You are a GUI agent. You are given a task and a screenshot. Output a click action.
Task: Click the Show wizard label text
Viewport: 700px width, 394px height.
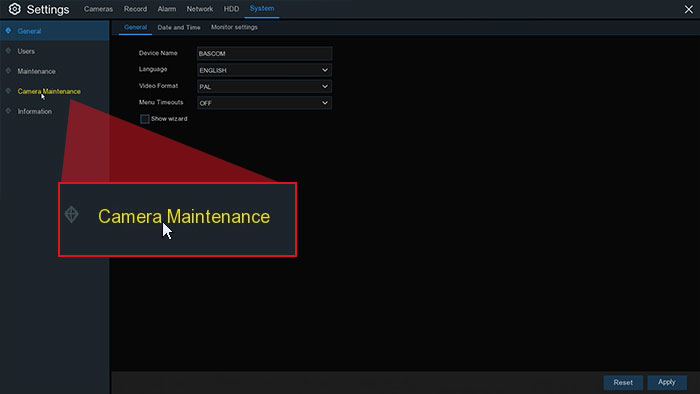click(x=169, y=119)
